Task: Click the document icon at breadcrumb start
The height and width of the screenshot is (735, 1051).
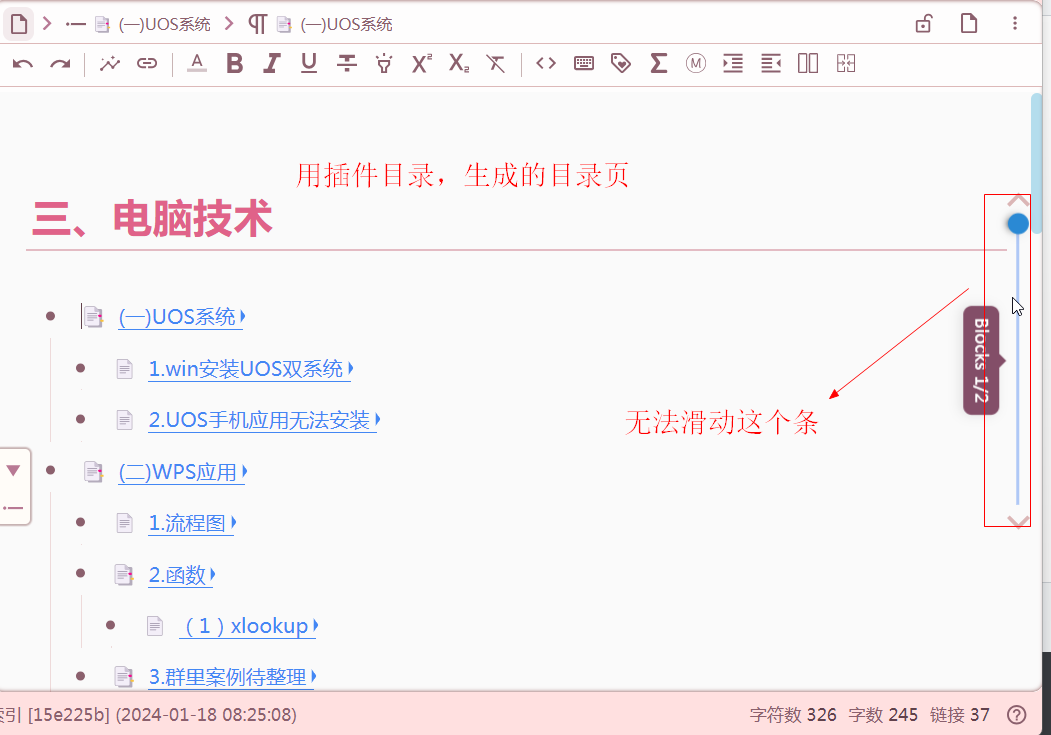Action: pos(19,24)
